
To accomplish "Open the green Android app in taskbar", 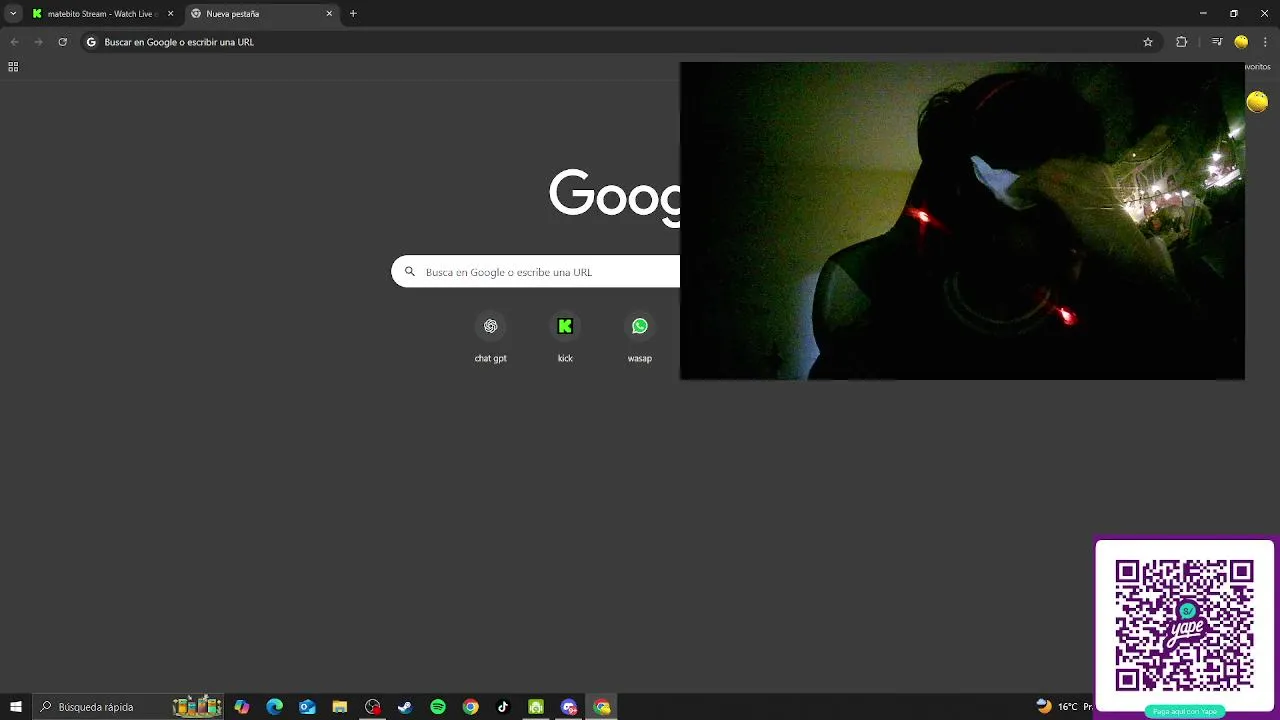I will pyautogui.click(x=536, y=707).
